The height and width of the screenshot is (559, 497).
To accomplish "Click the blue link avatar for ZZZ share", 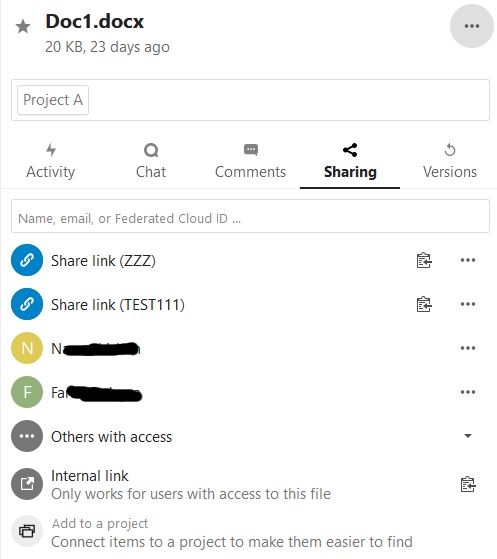I will point(27,260).
